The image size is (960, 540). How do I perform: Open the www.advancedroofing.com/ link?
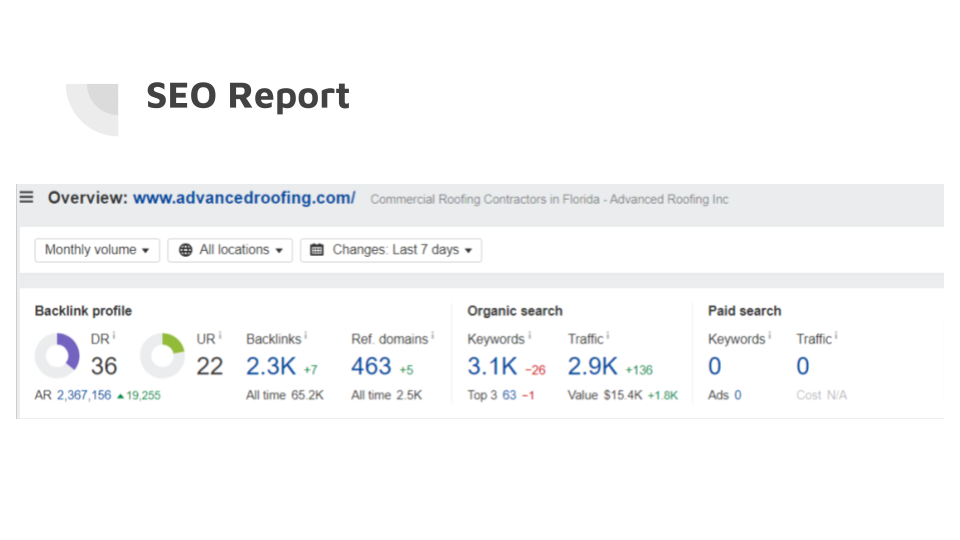pyautogui.click(x=244, y=198)
